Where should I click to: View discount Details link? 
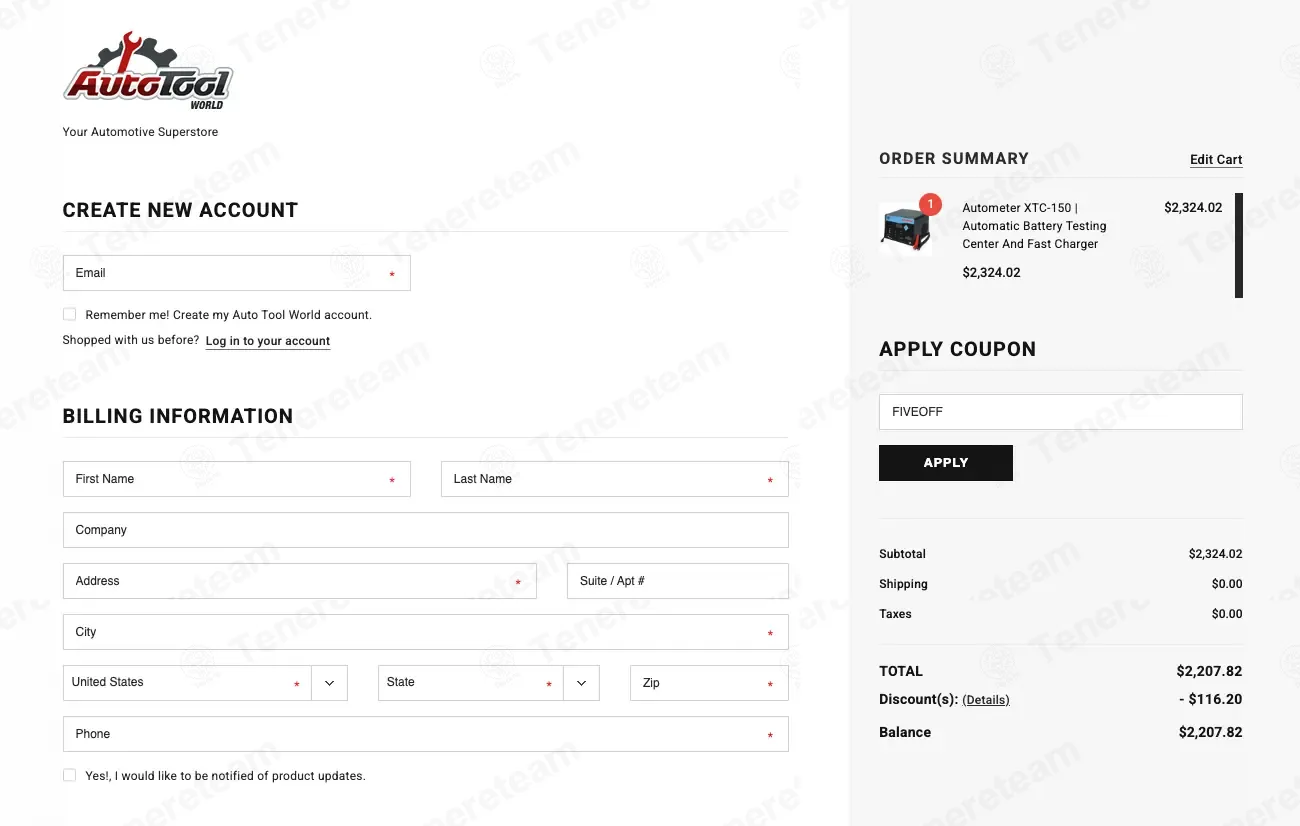[x=985, y=700]
